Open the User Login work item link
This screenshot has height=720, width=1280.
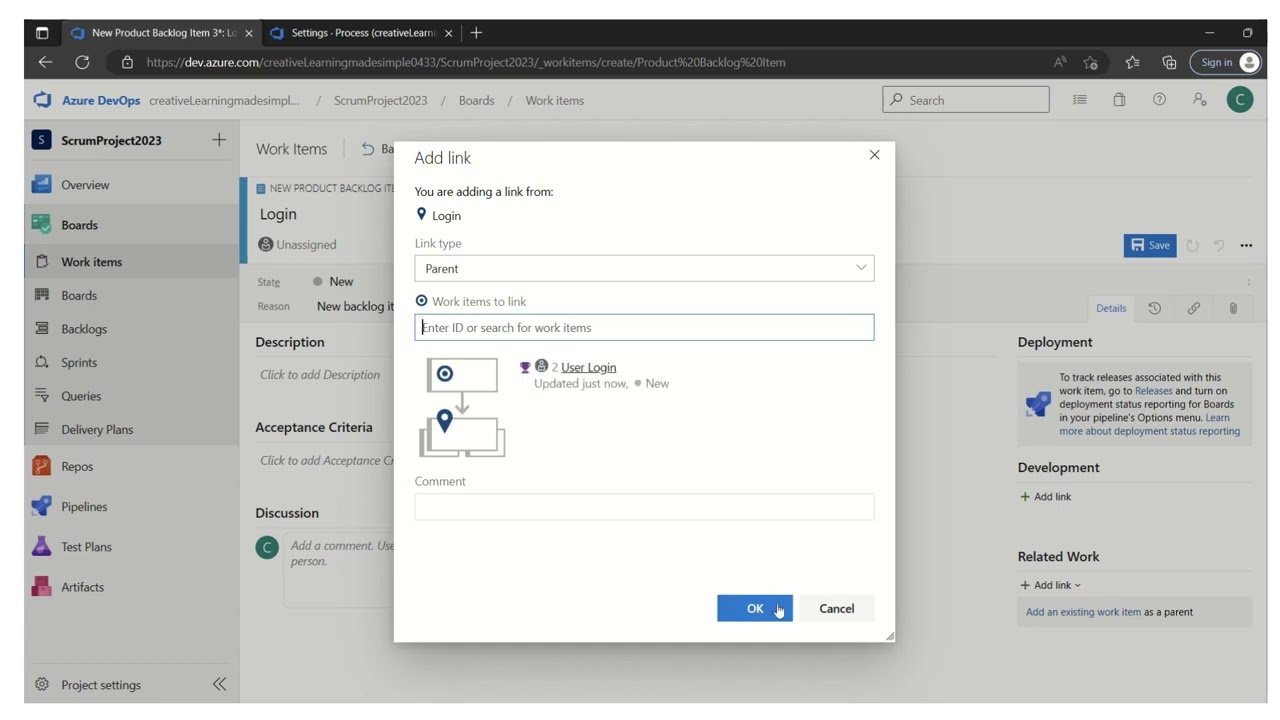point(588,367)
